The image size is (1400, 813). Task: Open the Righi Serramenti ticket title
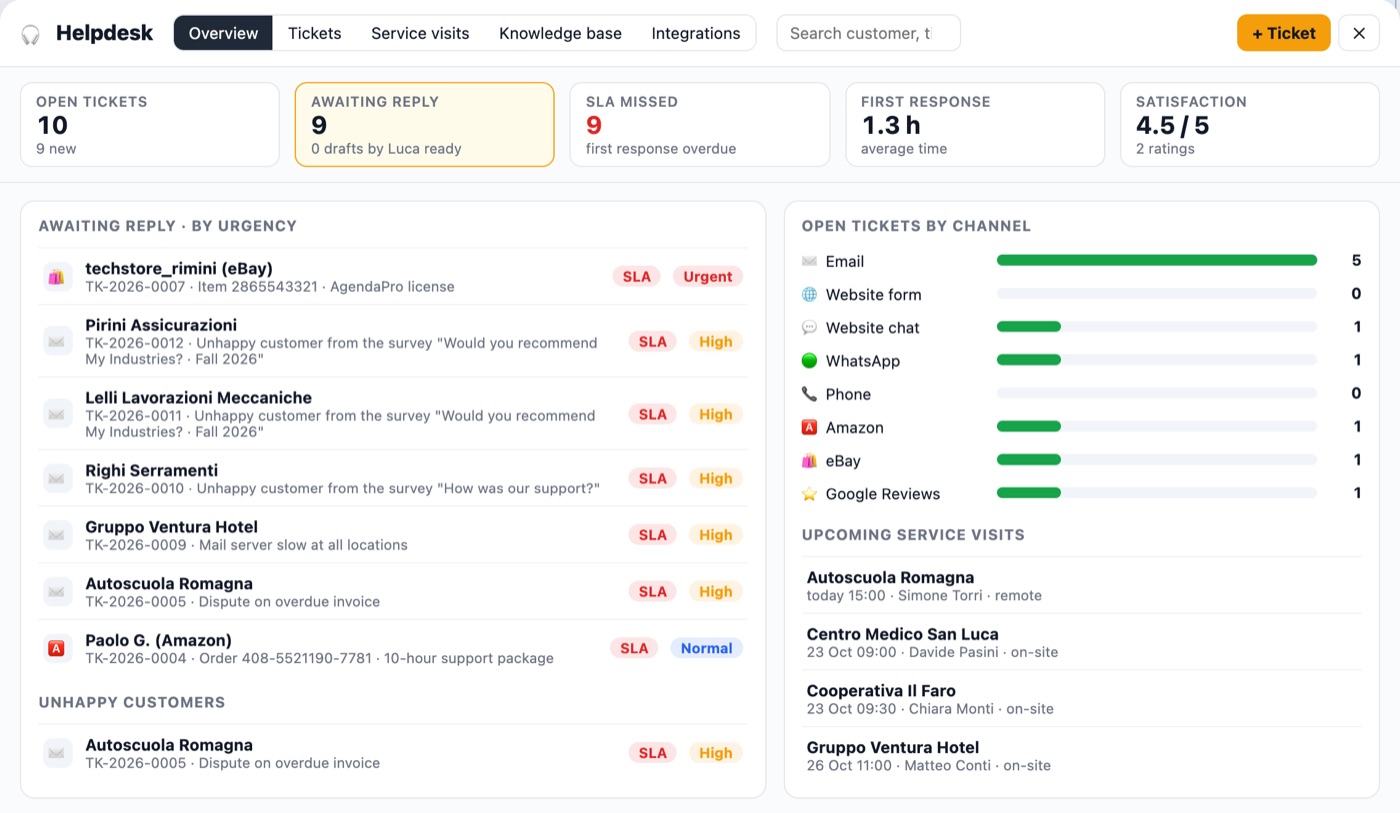(x=151, y=470)
